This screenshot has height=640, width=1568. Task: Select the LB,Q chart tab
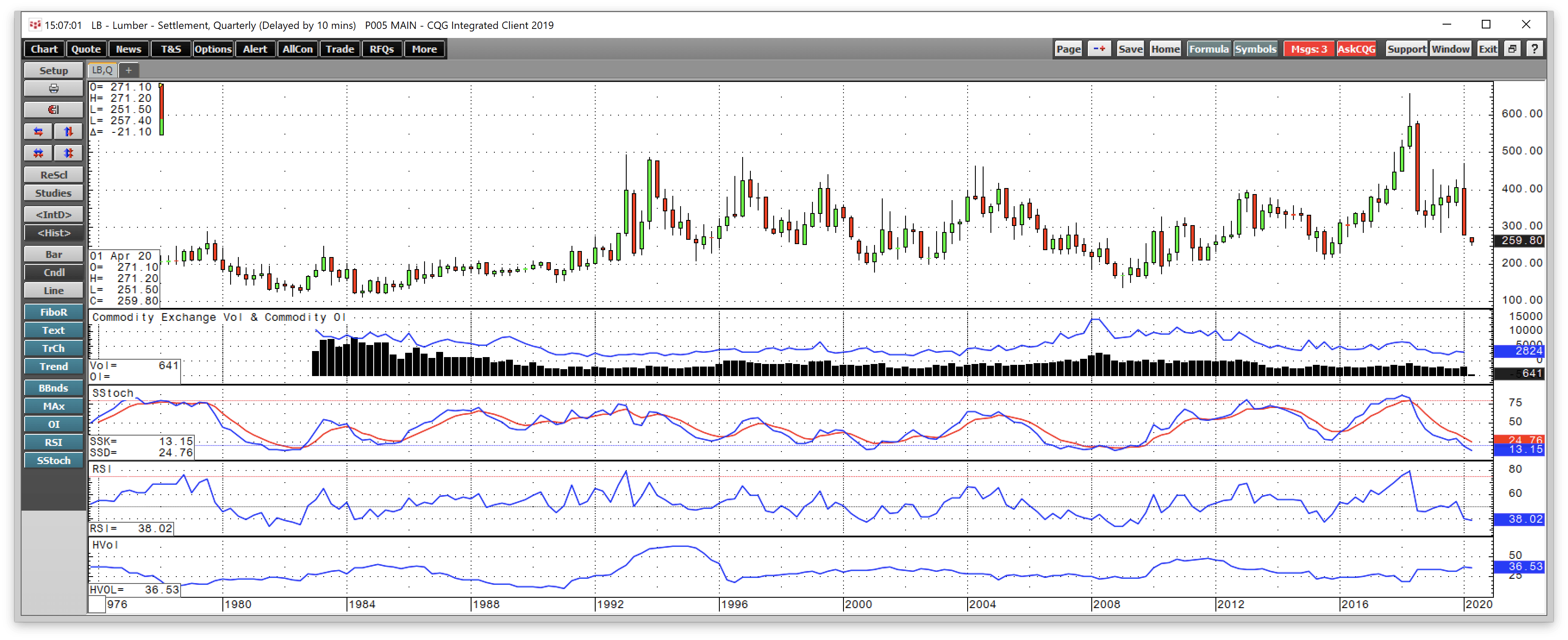pos(102,70)
